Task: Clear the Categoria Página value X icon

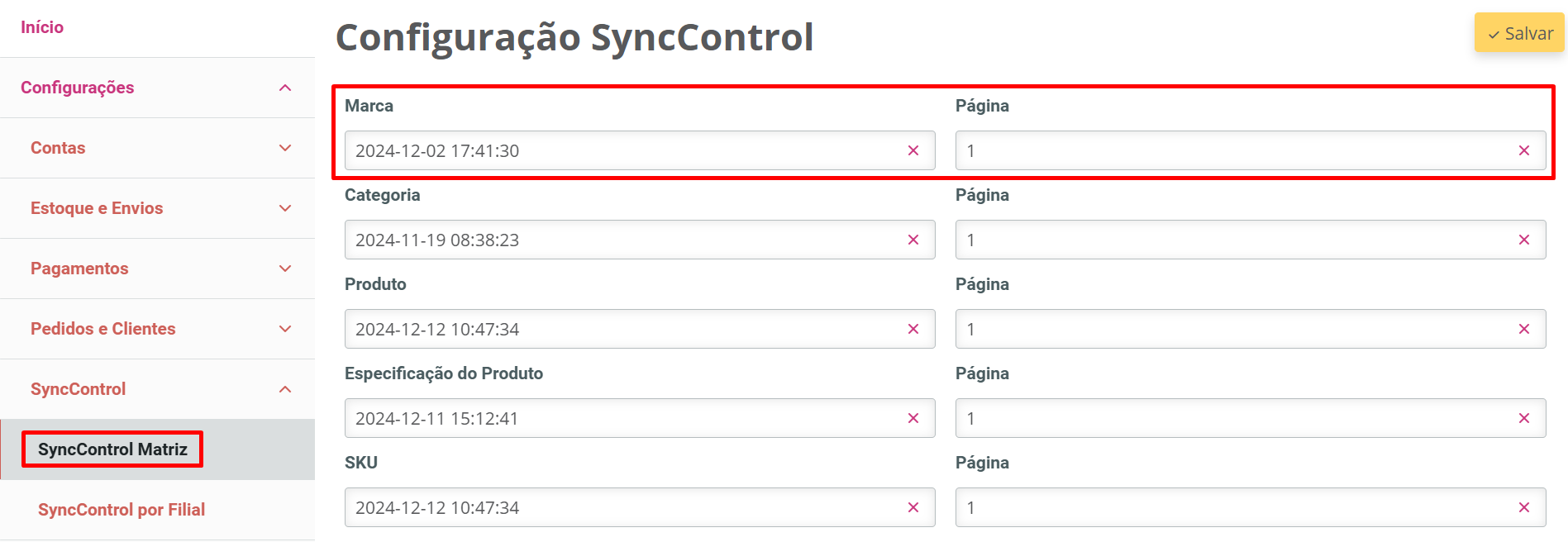Action: (x=1524, y=240)
